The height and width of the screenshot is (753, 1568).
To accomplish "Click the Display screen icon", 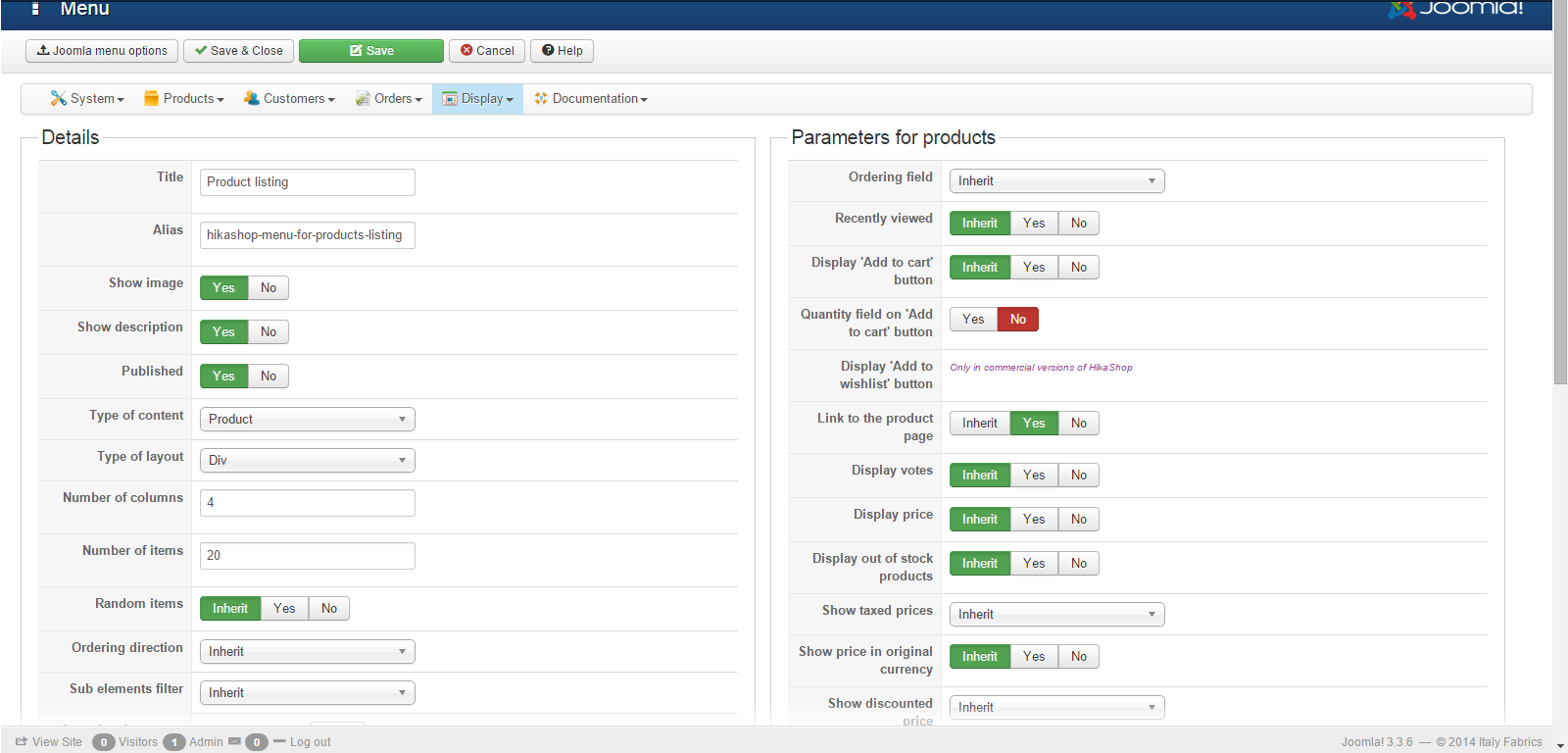I will 450,98.
